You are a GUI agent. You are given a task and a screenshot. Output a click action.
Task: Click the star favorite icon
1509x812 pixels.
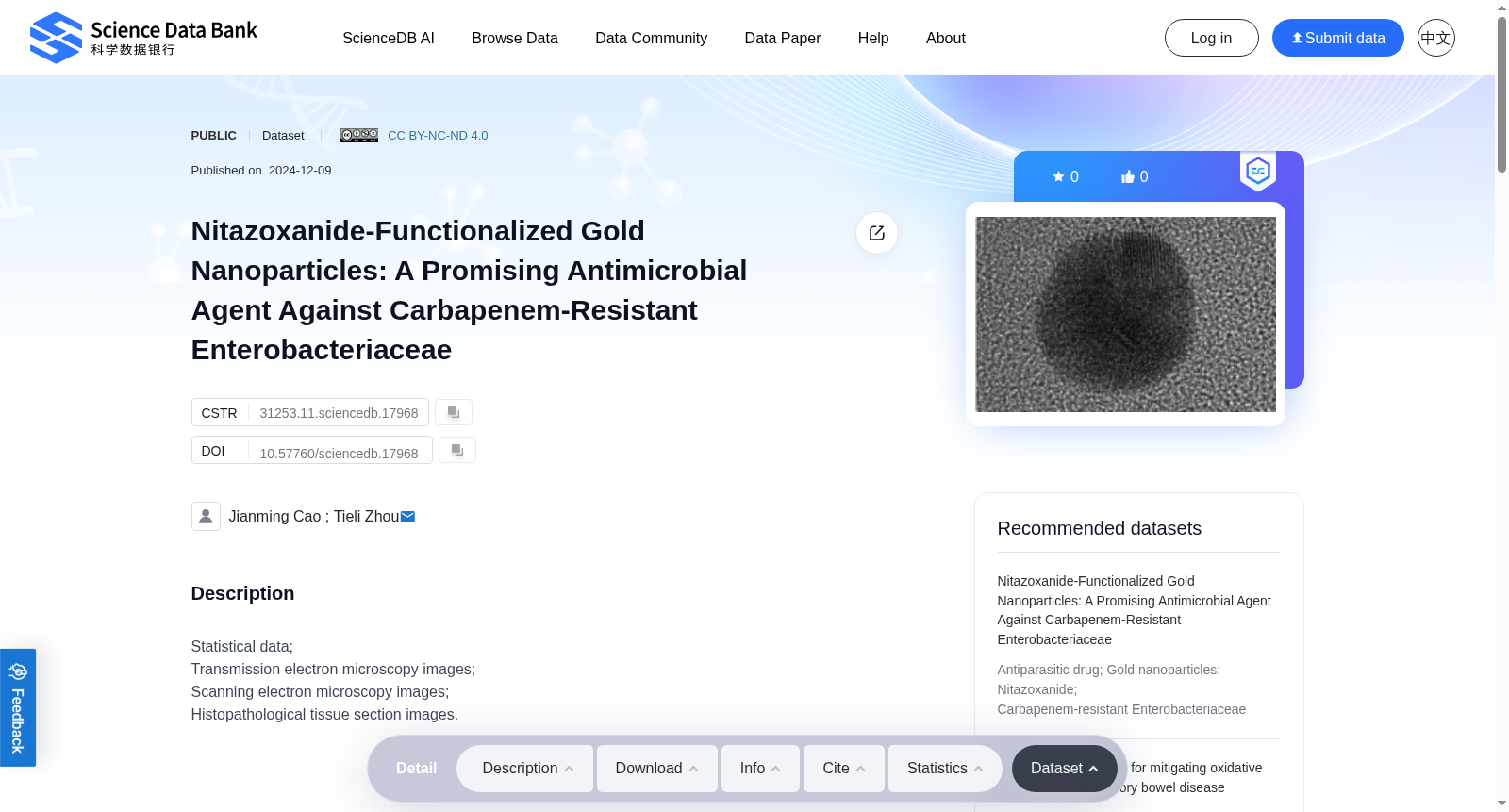coord(1058,176)
